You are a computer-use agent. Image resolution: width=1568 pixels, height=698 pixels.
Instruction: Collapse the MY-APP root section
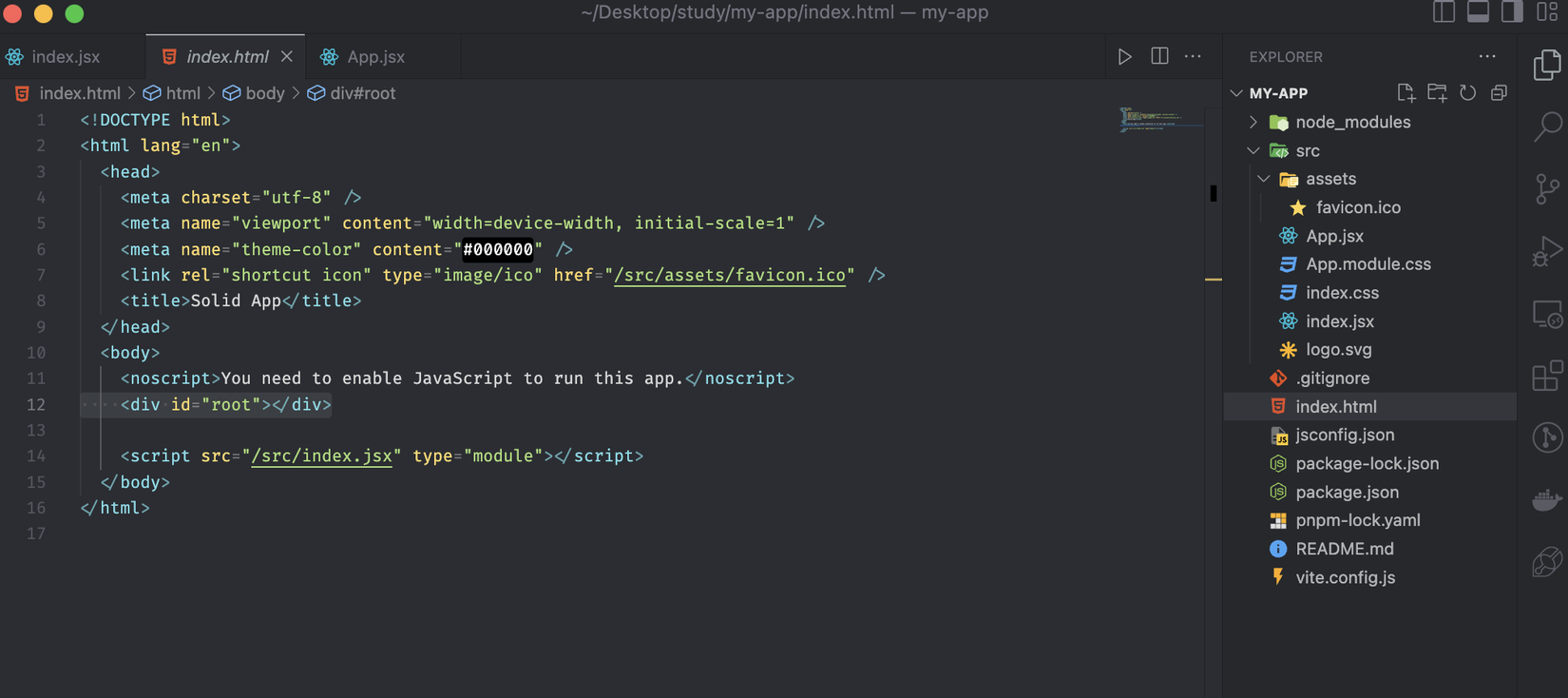click(1237, 93)
